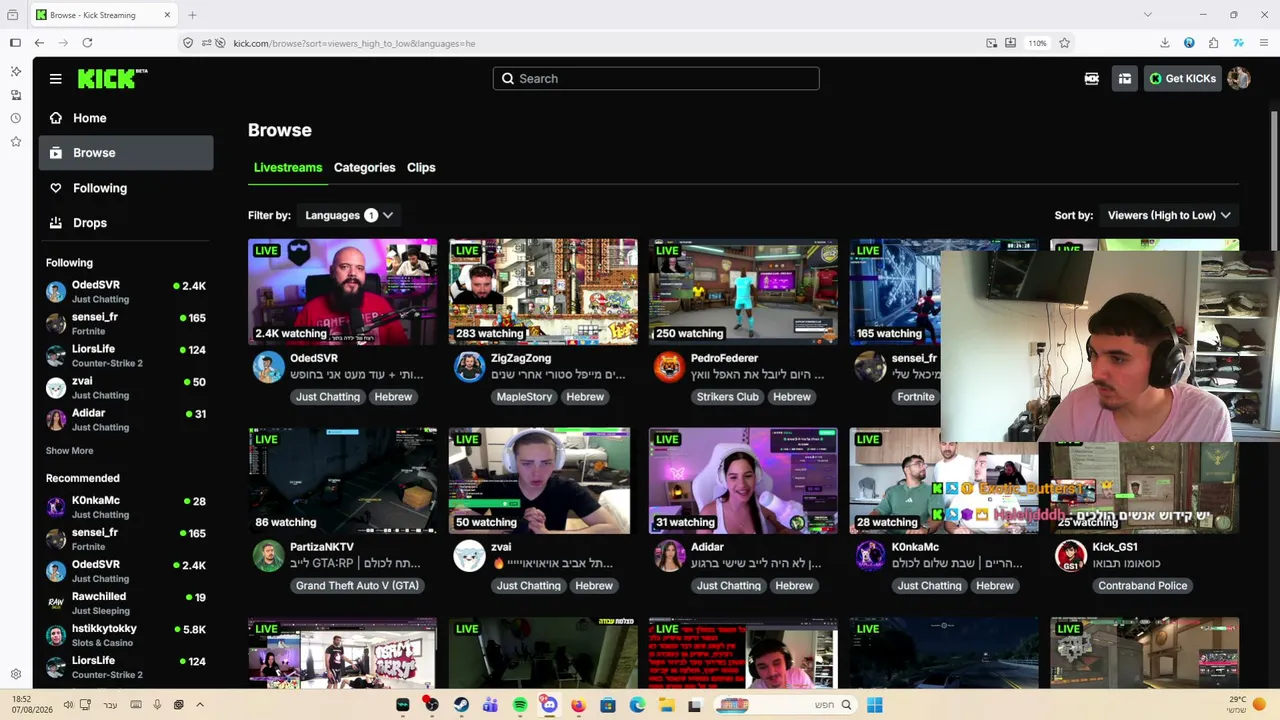Open OdedSVR livestream thumbnail

[343, 292]
